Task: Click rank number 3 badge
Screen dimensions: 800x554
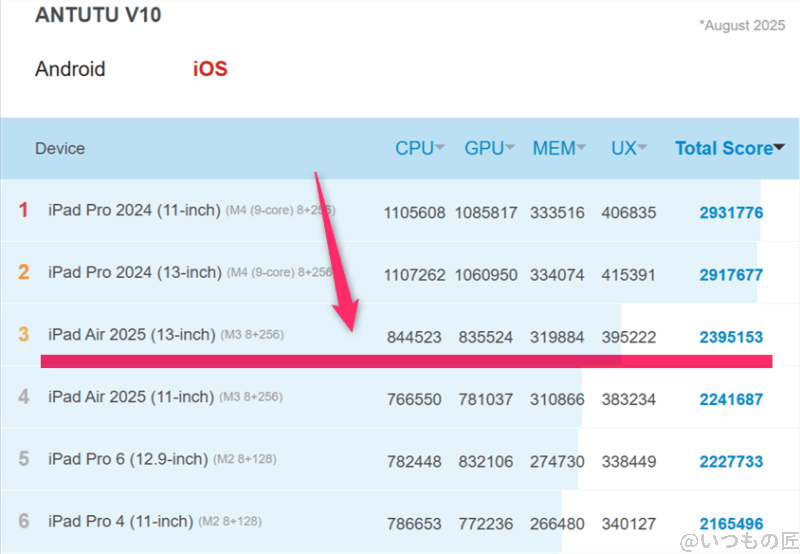Action: (x=24, y=334)
